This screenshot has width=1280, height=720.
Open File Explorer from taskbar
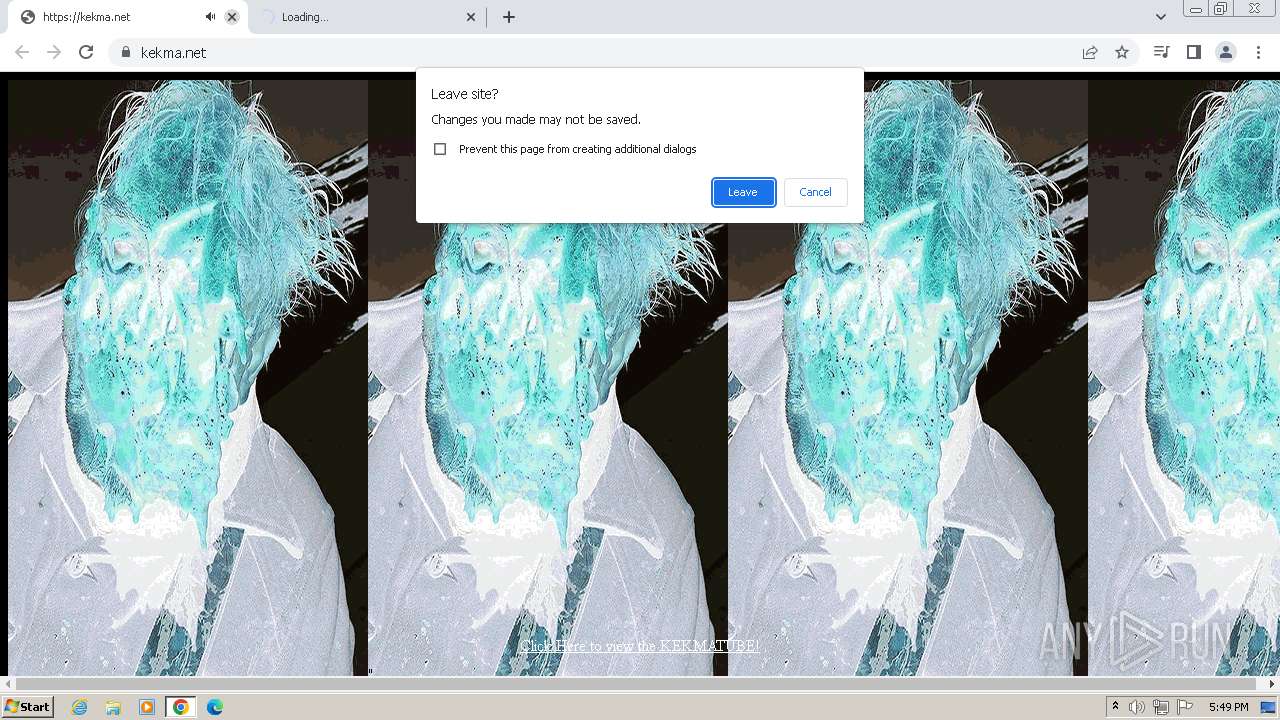coord(113,707)
